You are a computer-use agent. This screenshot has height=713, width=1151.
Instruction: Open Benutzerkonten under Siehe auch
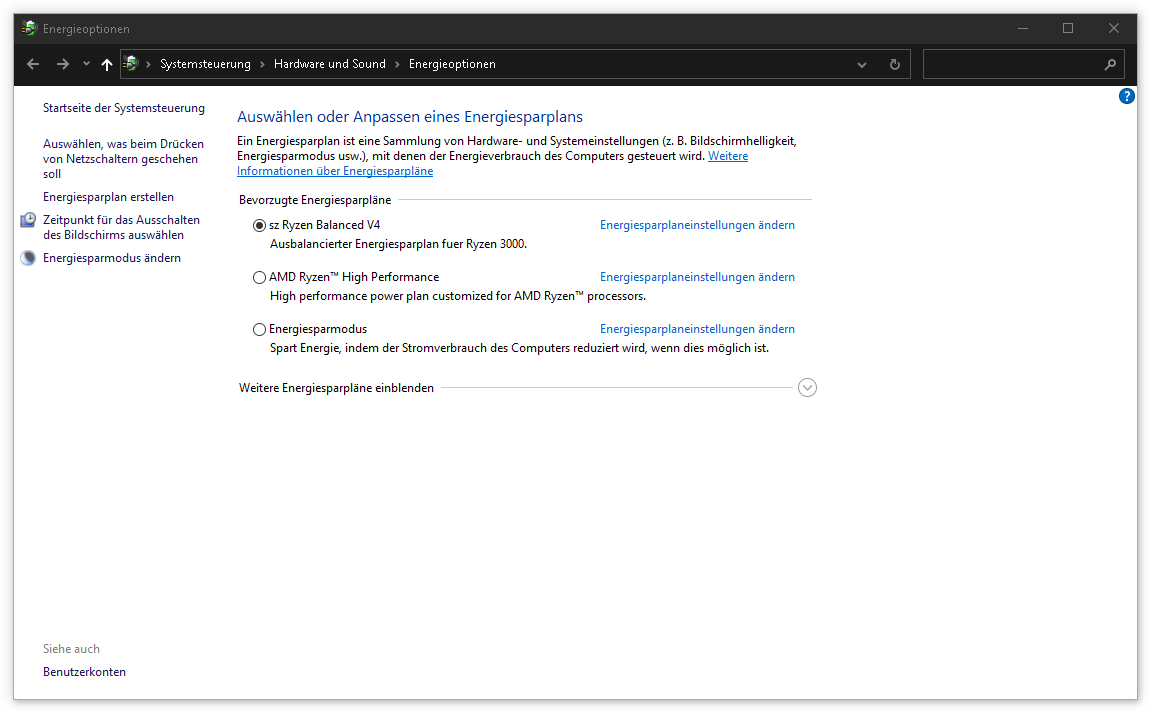[x=84, y=672]
